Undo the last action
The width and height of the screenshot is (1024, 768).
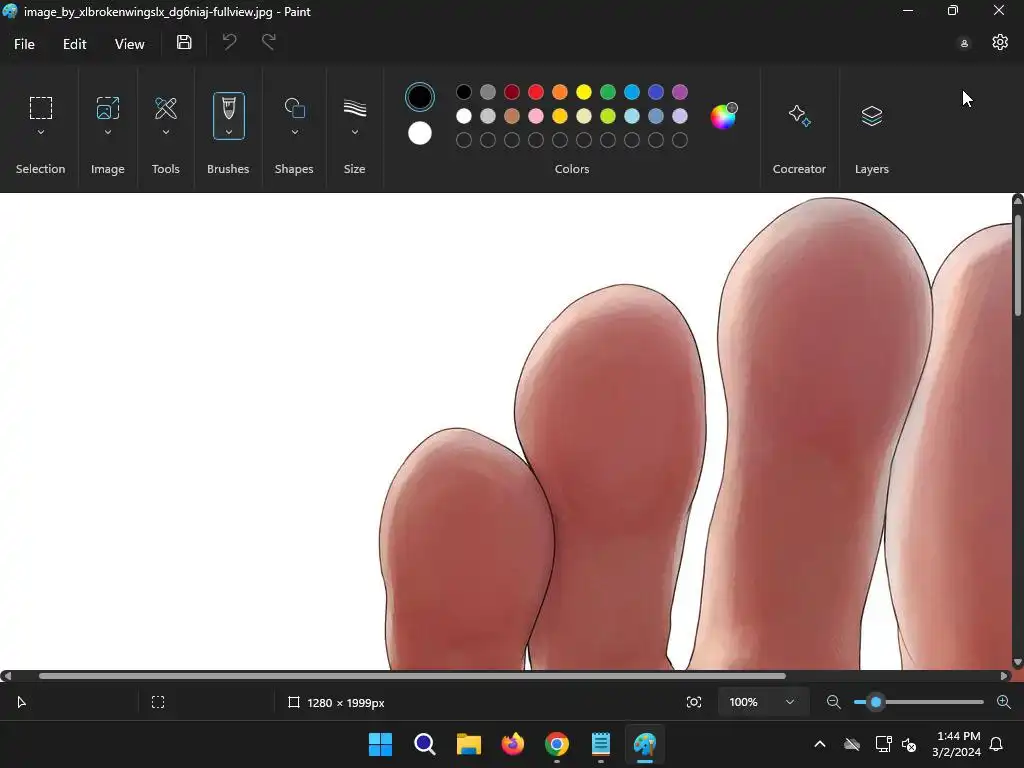(229, 42)
